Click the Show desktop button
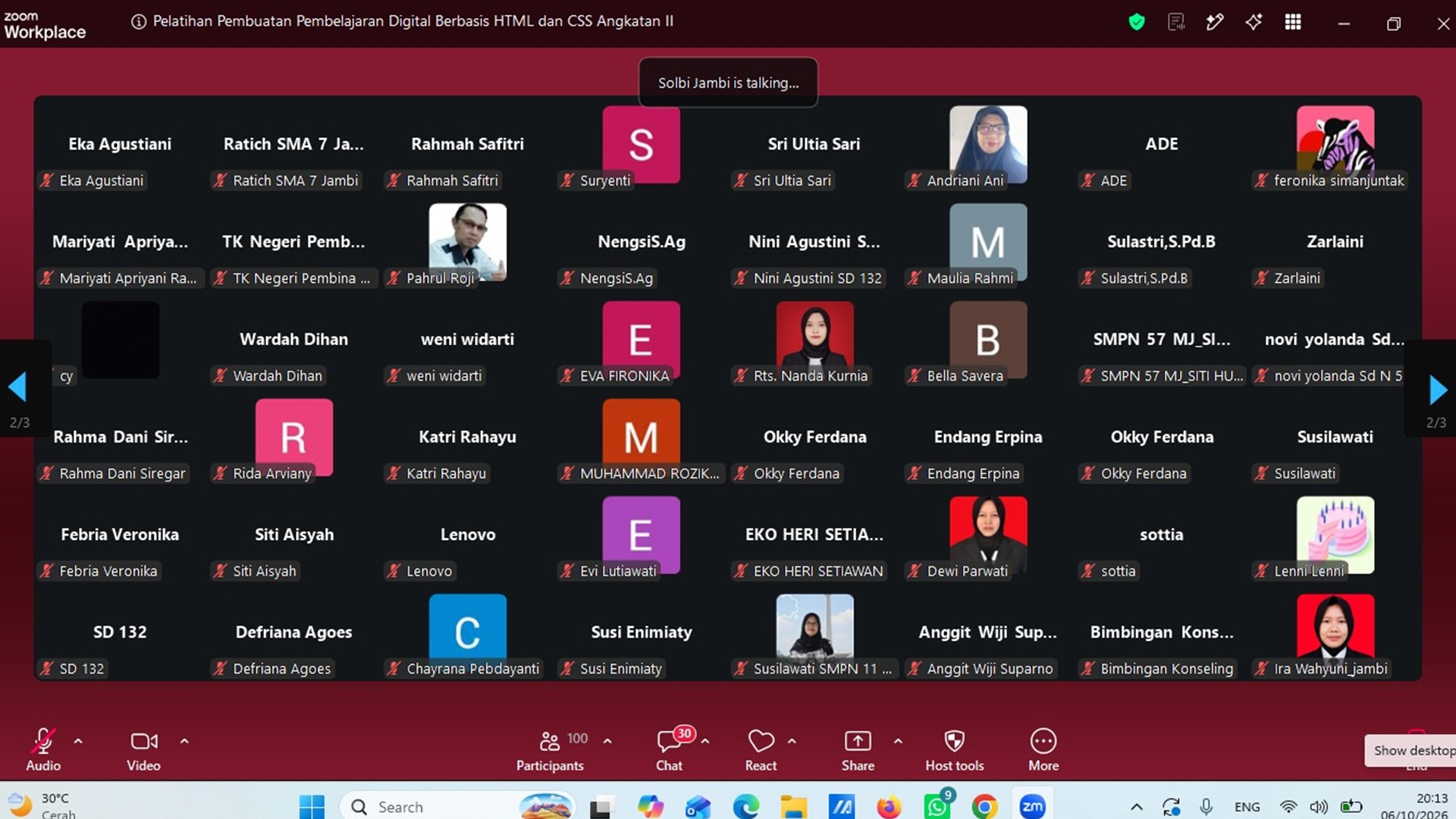Viewport: 1456px width, 819px height. (x=1411, y=750)
